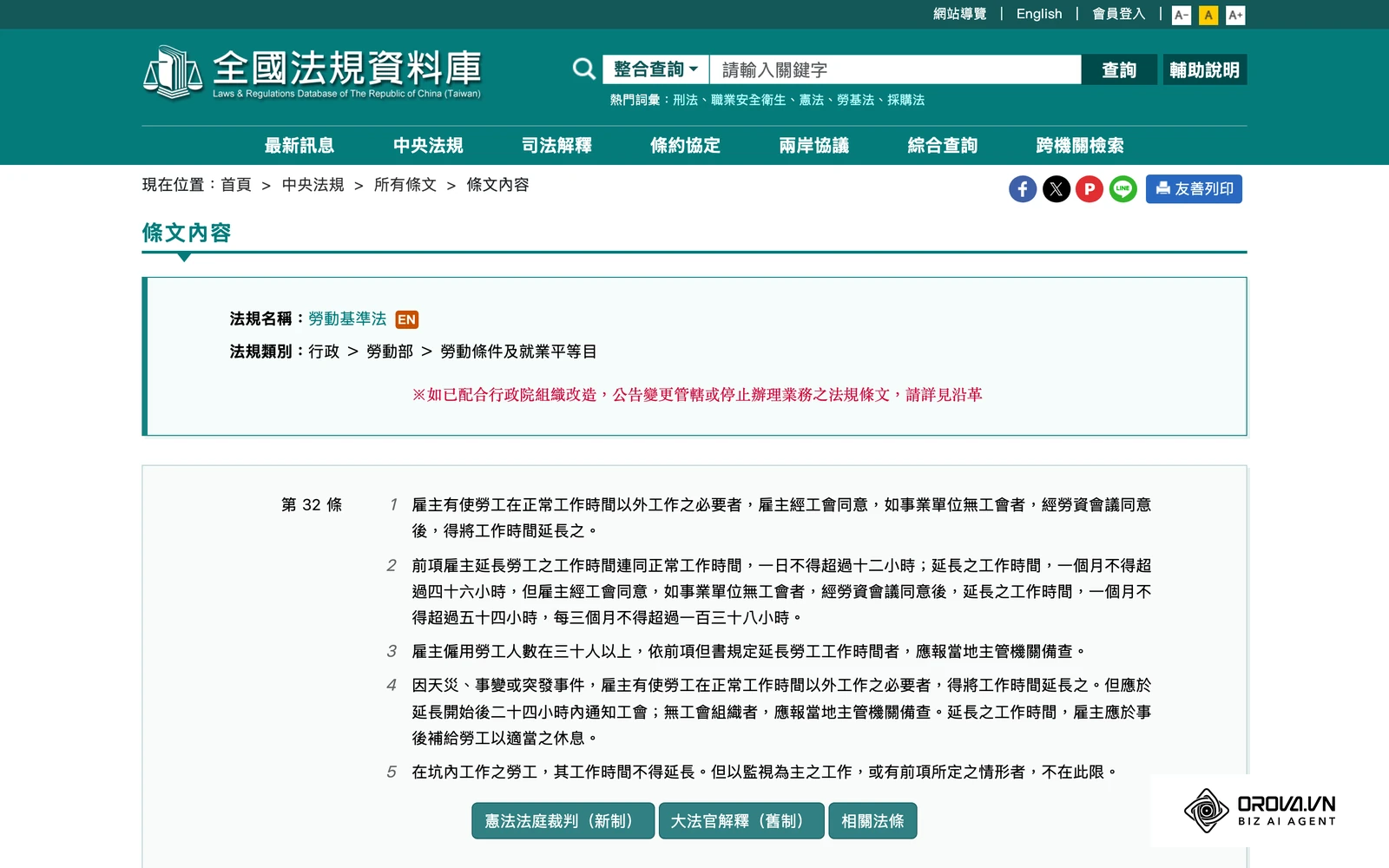The width and height of the screenshot is (1389, 868).
Task: Click the 第 32 條 article number
Action: click(x=312, y=504)
